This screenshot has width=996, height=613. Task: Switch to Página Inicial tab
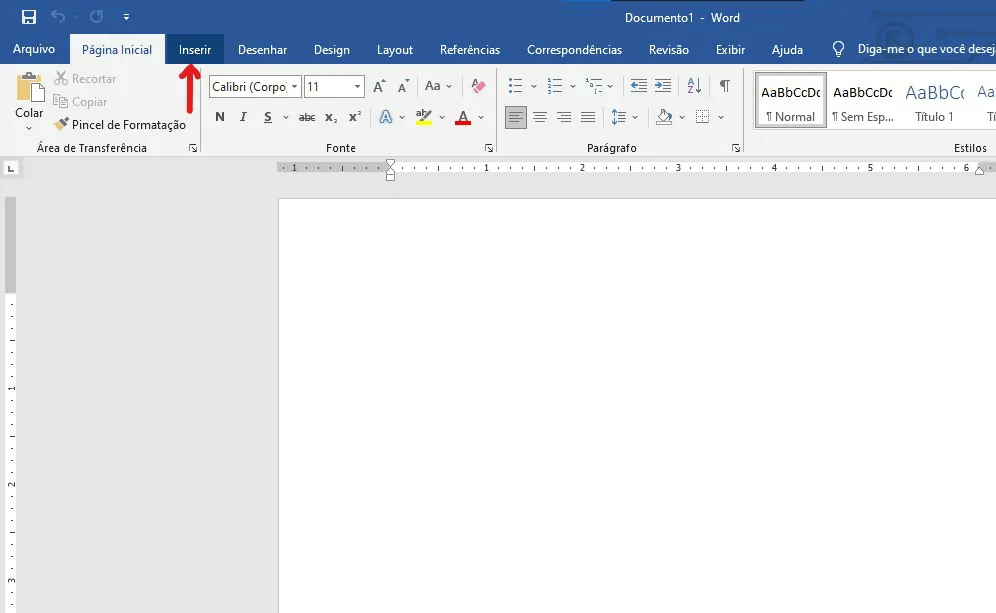point(117,50)
